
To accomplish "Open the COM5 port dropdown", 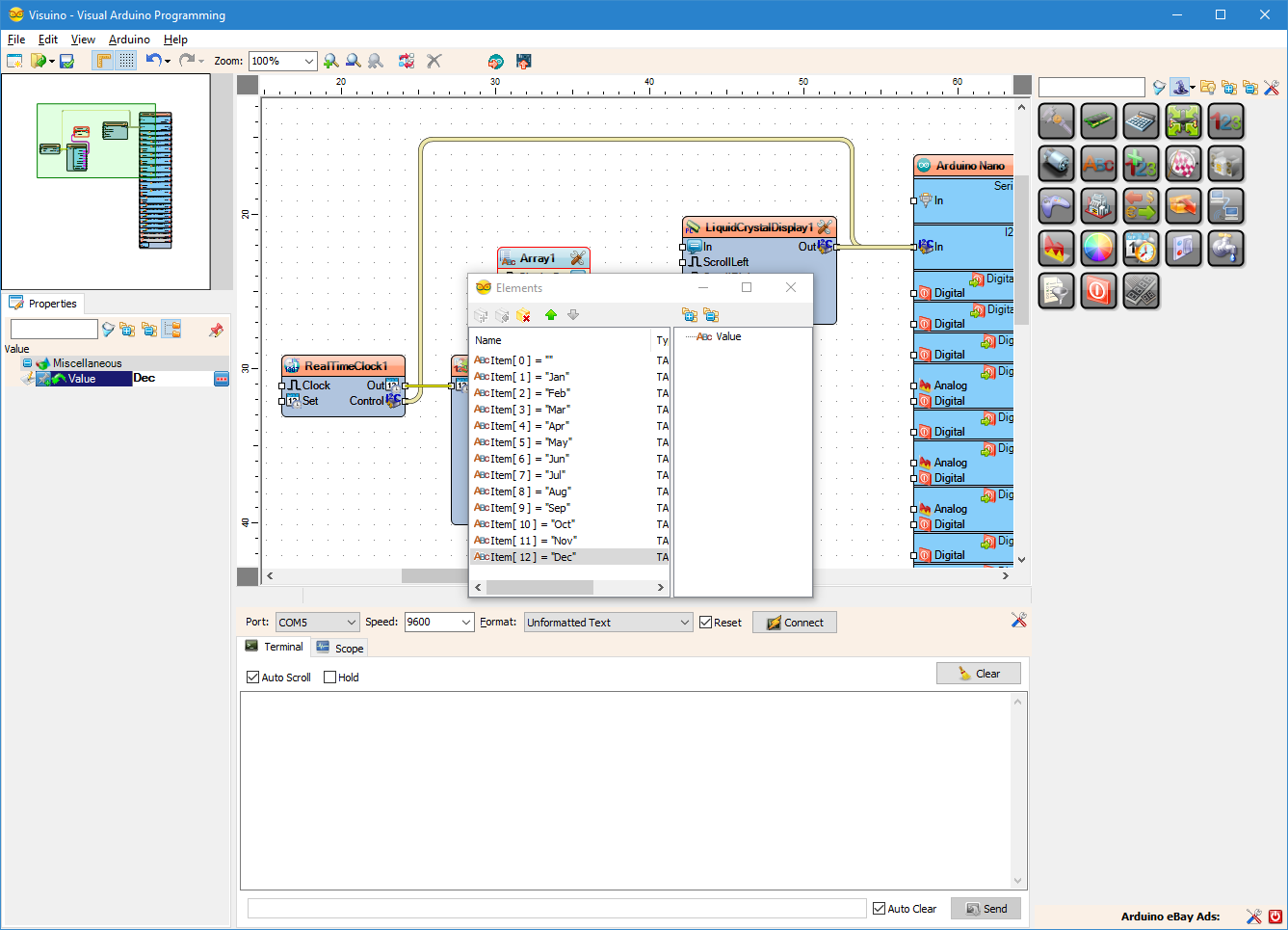I will click(351, 623).
